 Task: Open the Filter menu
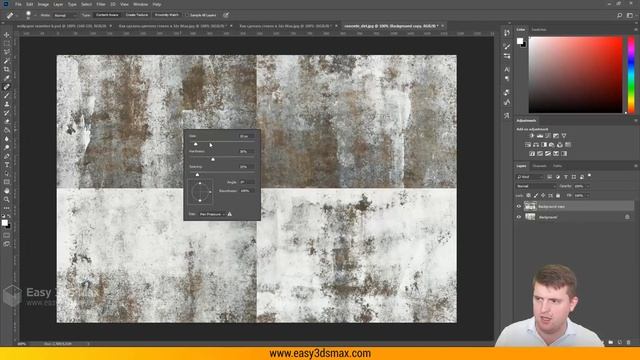tap(101, 4)
